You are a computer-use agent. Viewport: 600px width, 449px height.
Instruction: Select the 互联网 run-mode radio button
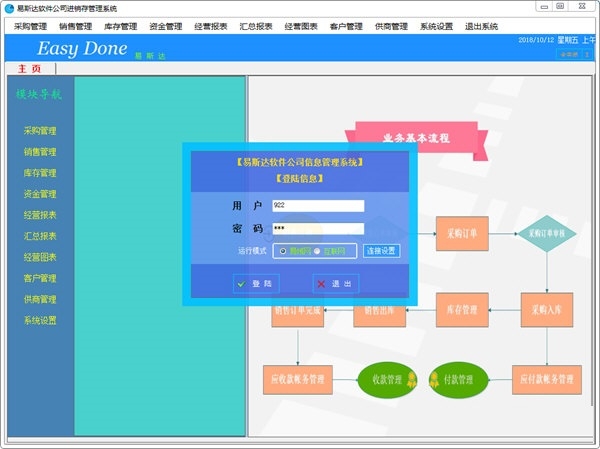coord(317,251)
